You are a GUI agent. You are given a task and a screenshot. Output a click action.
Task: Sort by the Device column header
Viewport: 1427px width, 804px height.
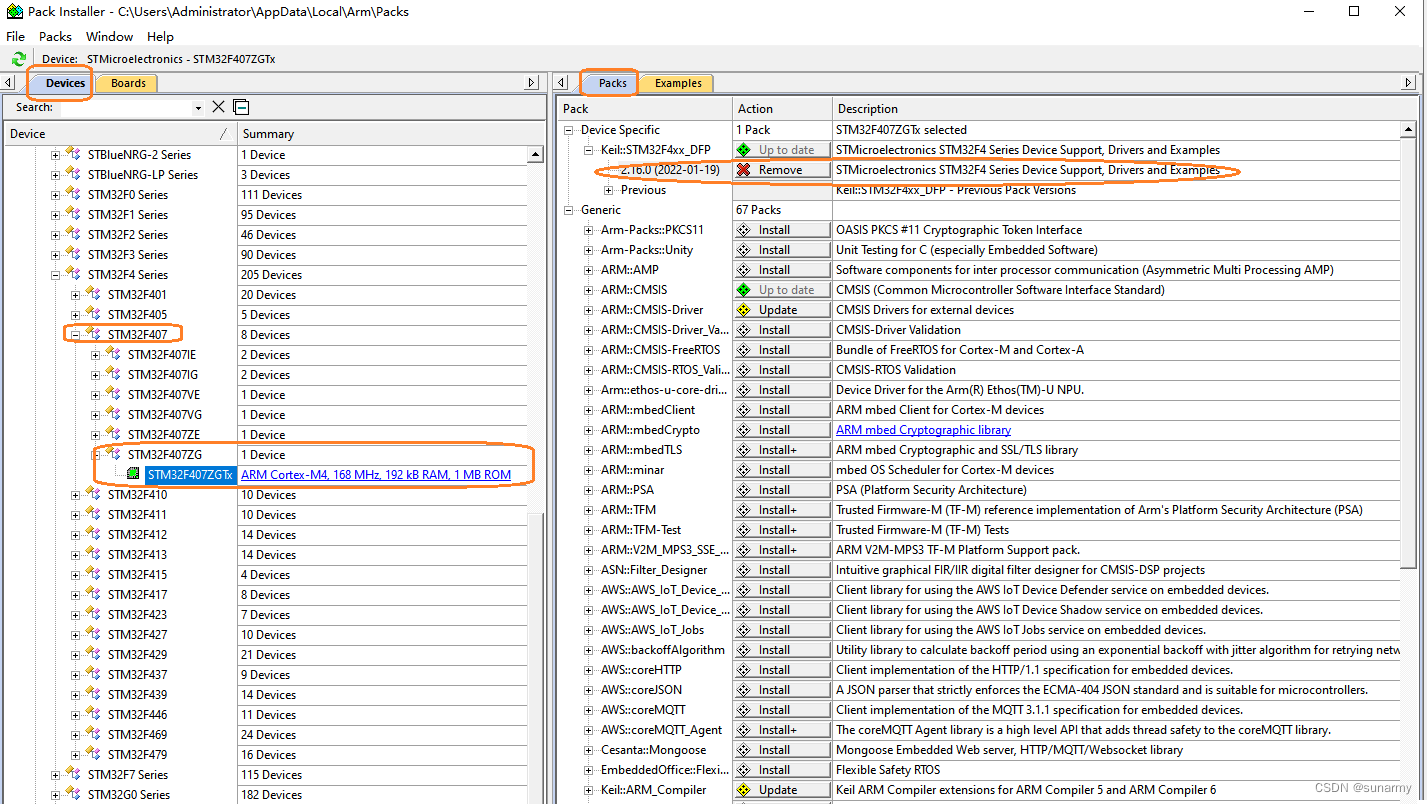pyautogui.click(x=120, y=133)
